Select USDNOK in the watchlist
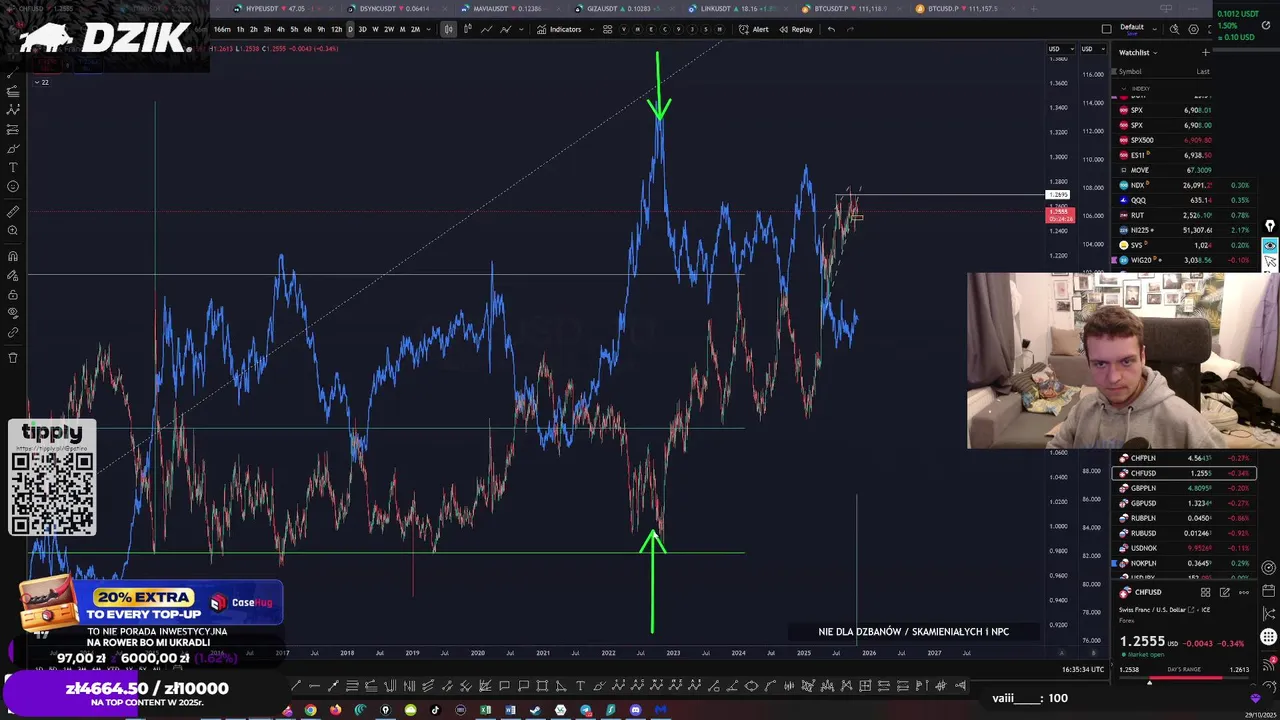1280x720 pixels. point(1183,548)
